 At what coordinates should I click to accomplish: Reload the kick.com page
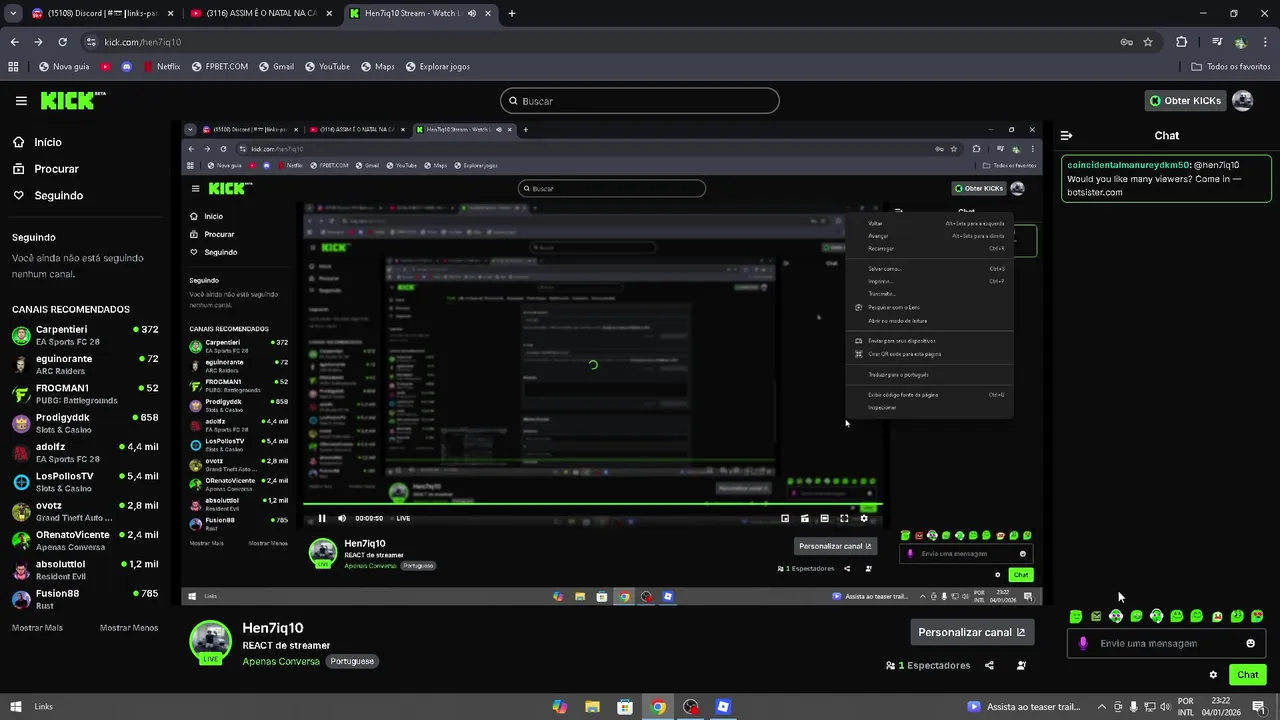62,42
